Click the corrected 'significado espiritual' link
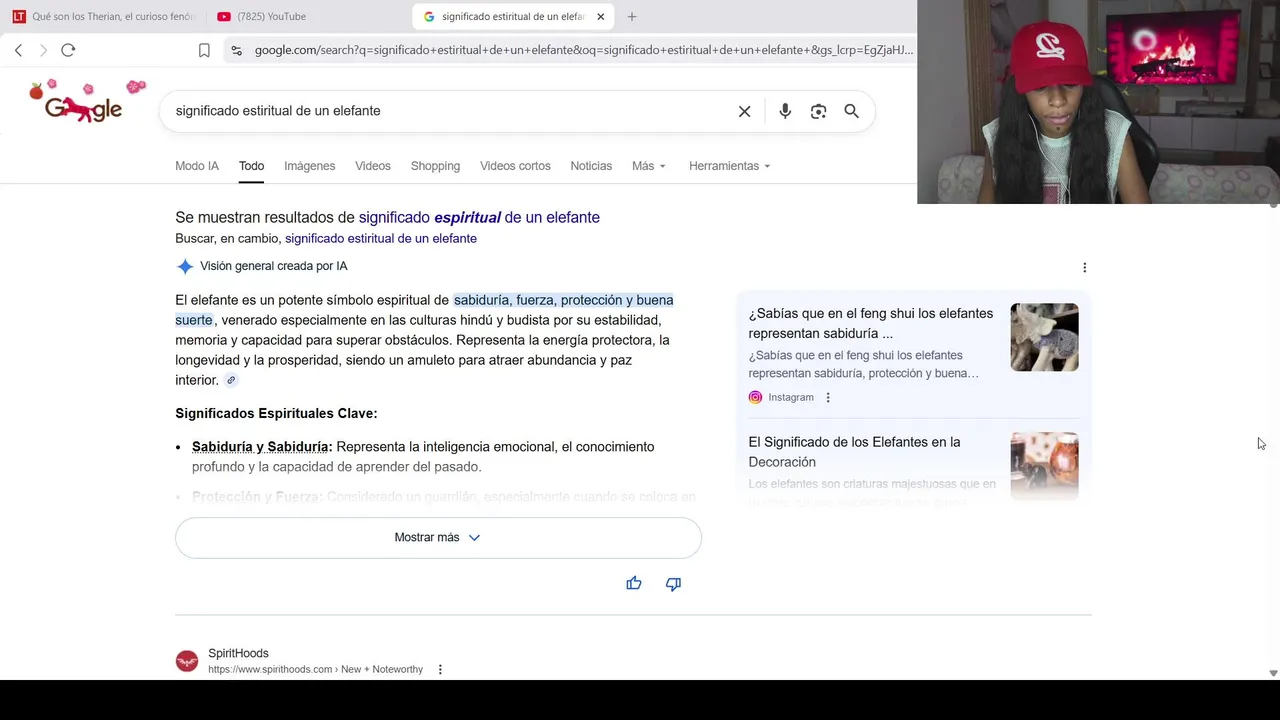1280x720 pixels. 479,217
